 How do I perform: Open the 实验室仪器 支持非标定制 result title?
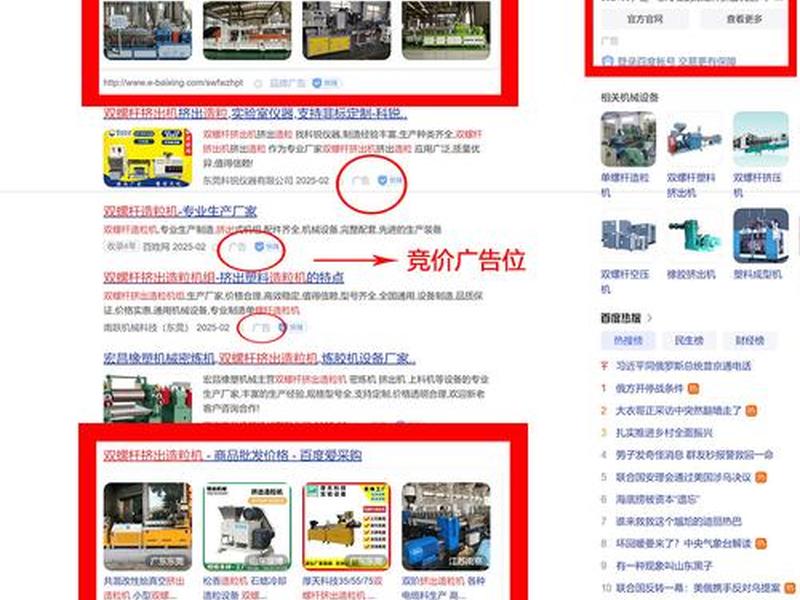[x=255, y=113]
